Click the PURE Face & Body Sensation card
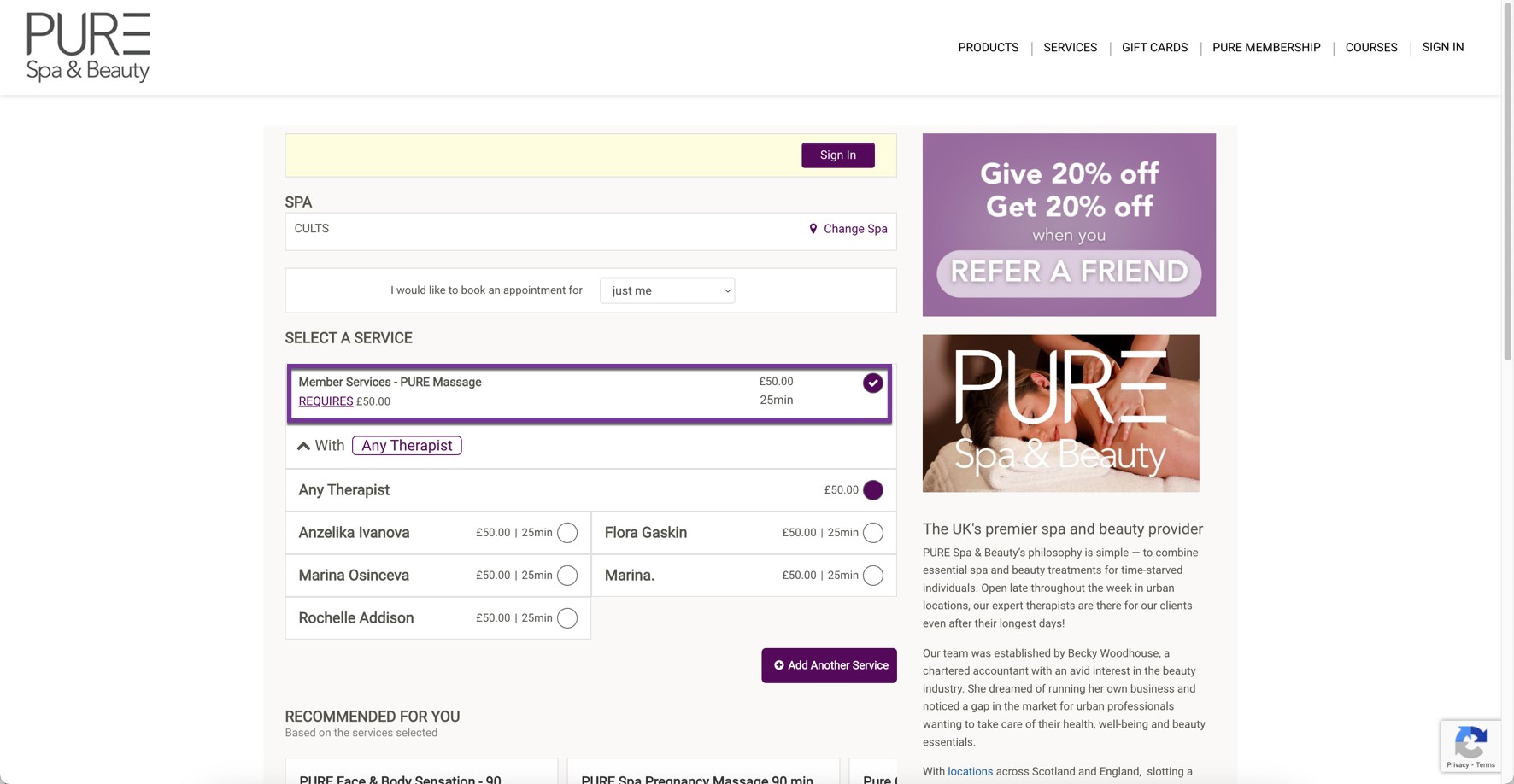 click(421, 770)
